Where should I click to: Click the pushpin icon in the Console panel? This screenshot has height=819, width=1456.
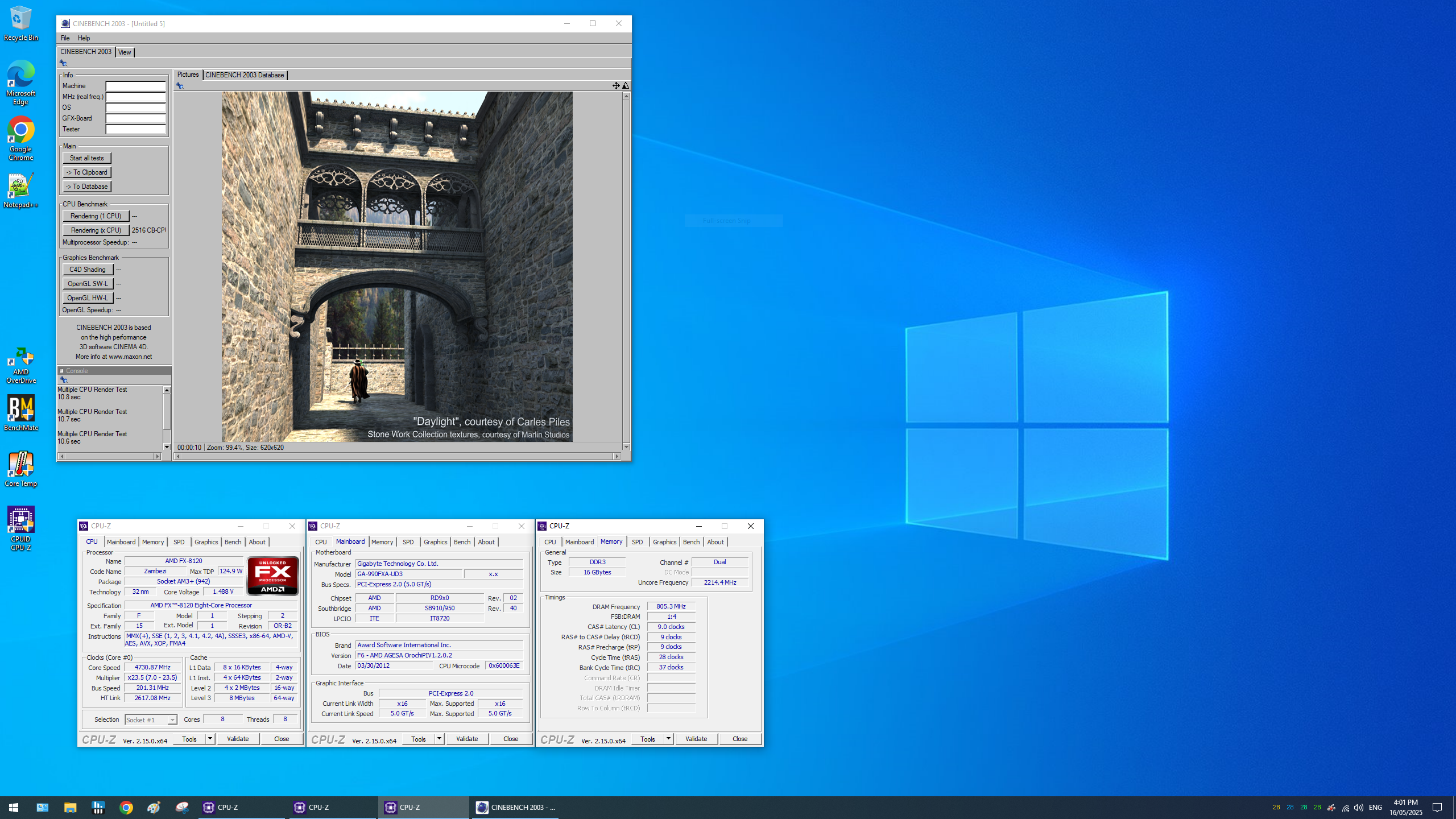64,380
